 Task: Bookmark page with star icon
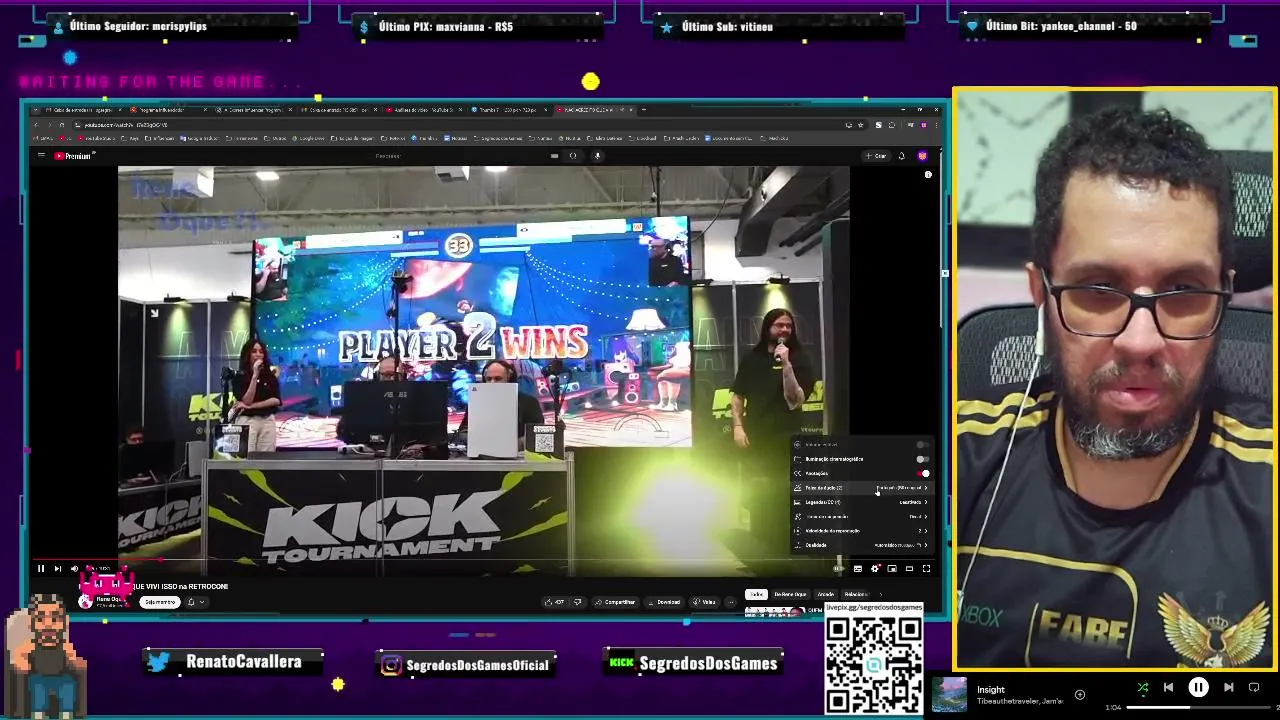tap(861, 125)
